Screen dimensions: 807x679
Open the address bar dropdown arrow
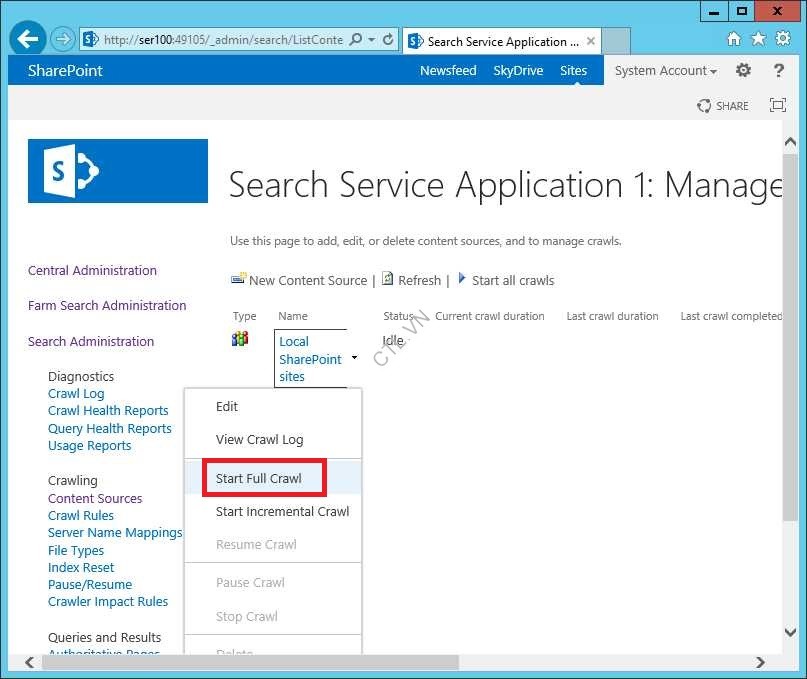[371, 41]
